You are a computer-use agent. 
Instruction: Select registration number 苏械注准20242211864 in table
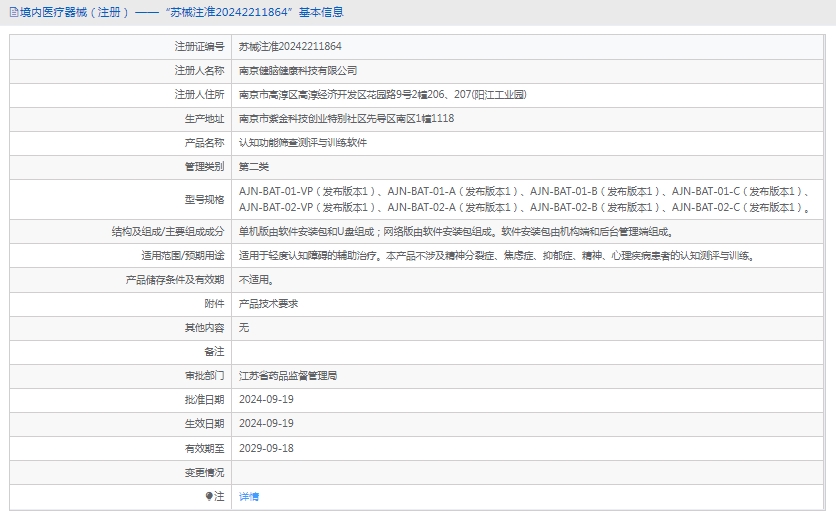tap(290, 46)
